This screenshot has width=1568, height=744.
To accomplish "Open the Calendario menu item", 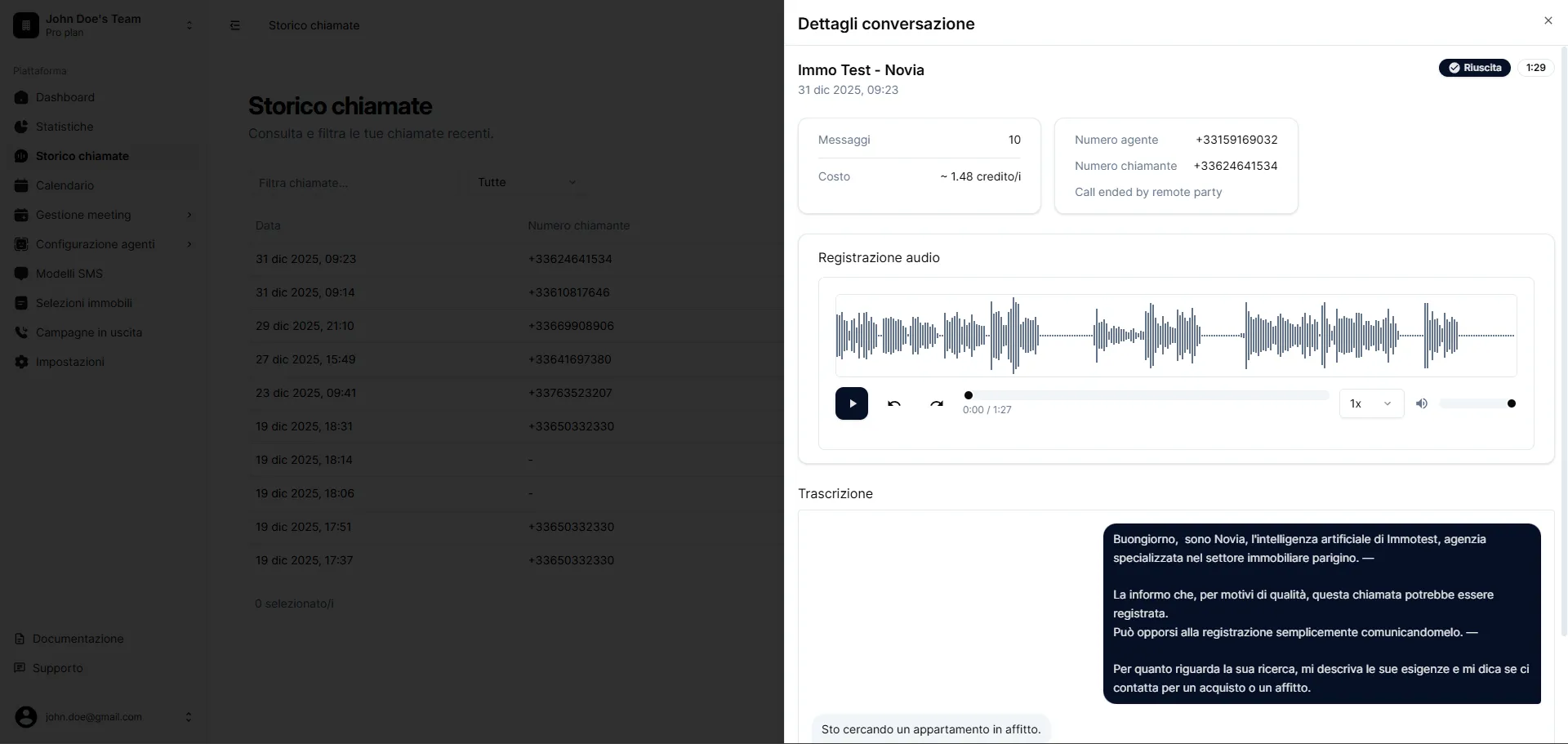I will 65,185.
